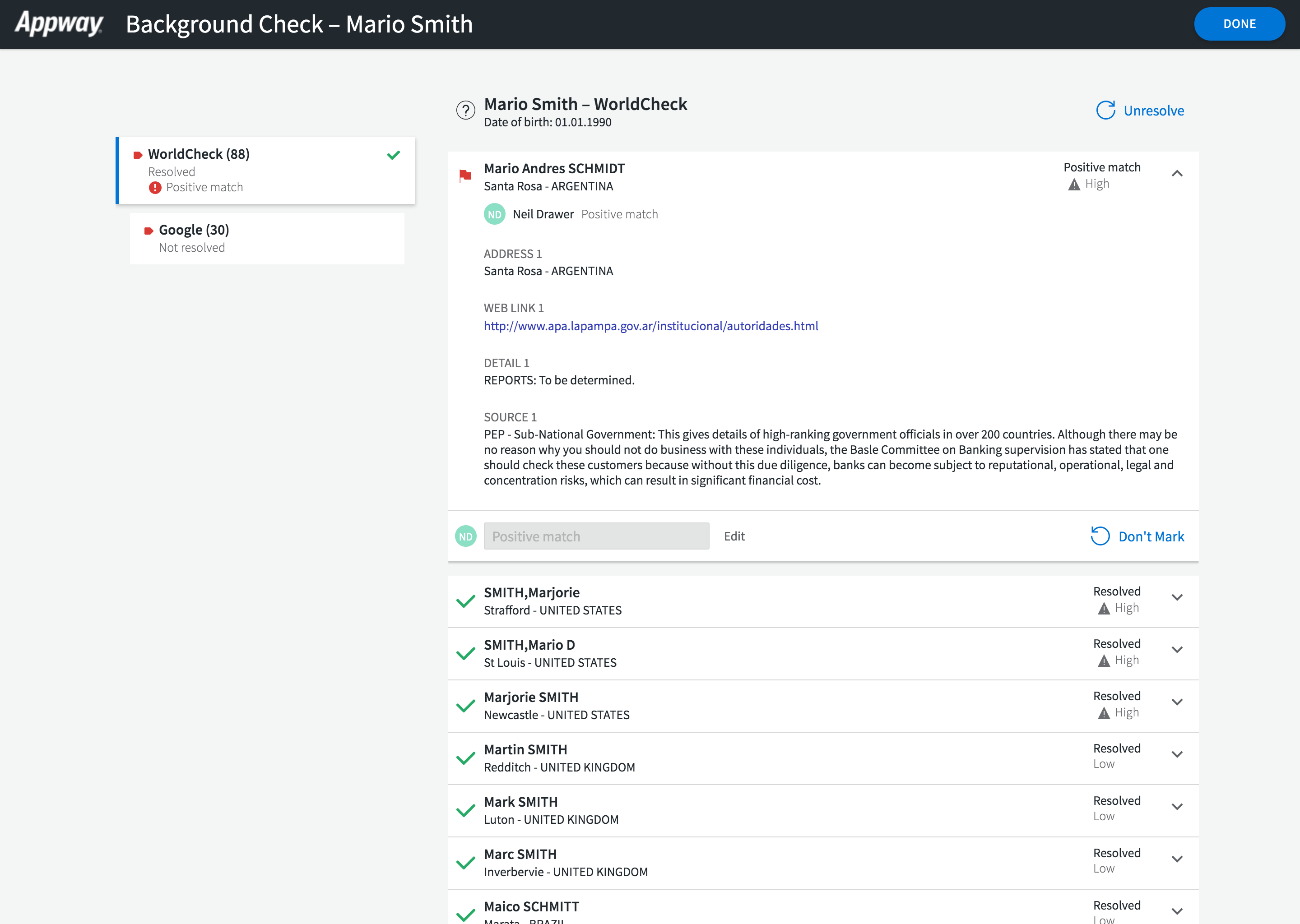Click the Don't Mark undo icon

pos(1100,536)
